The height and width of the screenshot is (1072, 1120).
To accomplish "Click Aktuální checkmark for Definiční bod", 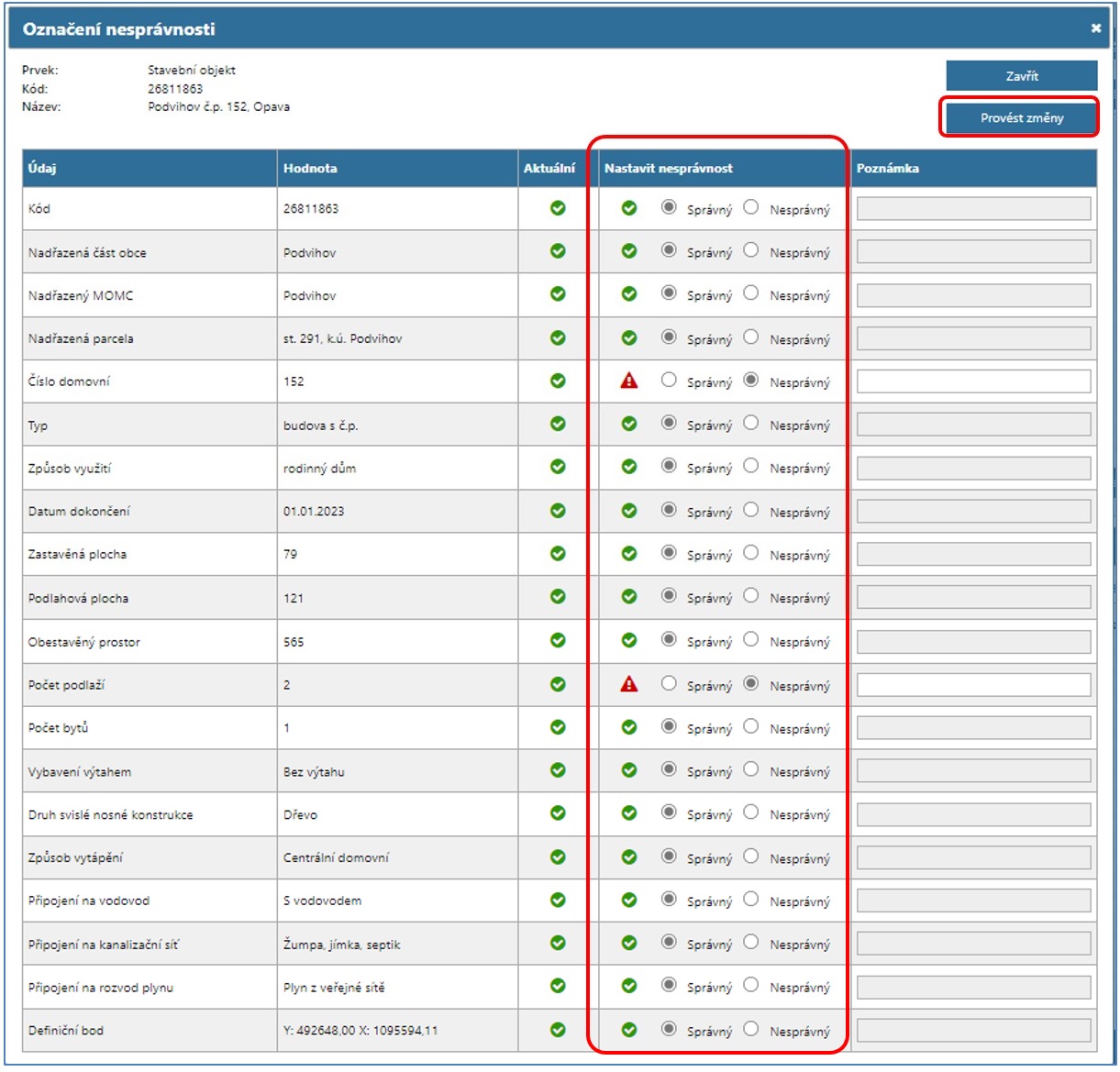I will coord(558,1030).
